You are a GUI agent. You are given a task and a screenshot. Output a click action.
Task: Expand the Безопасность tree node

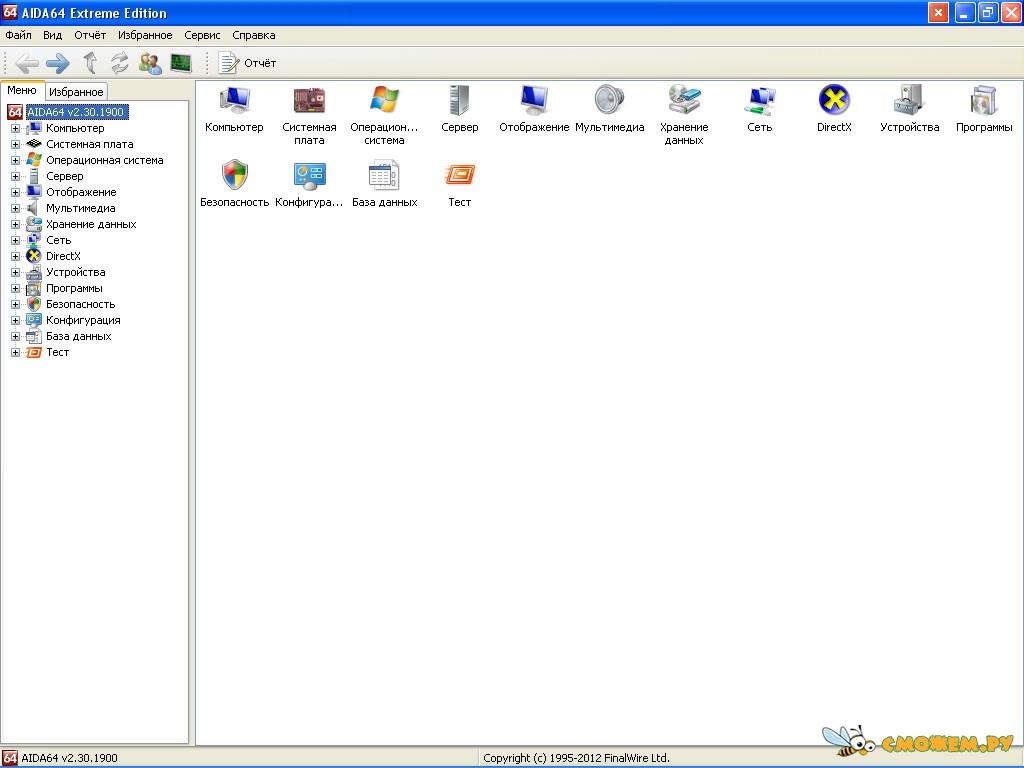tap(15, 304)
